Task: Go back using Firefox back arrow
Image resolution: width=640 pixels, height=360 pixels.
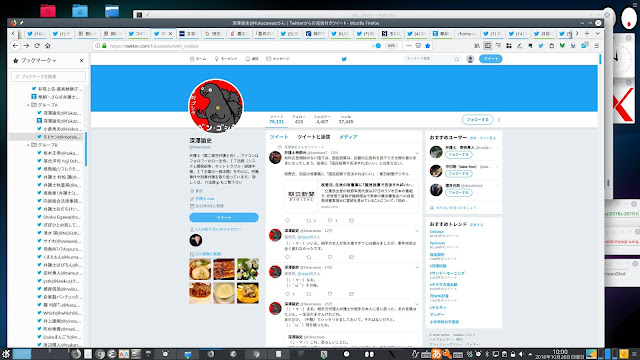Action: 15,46
